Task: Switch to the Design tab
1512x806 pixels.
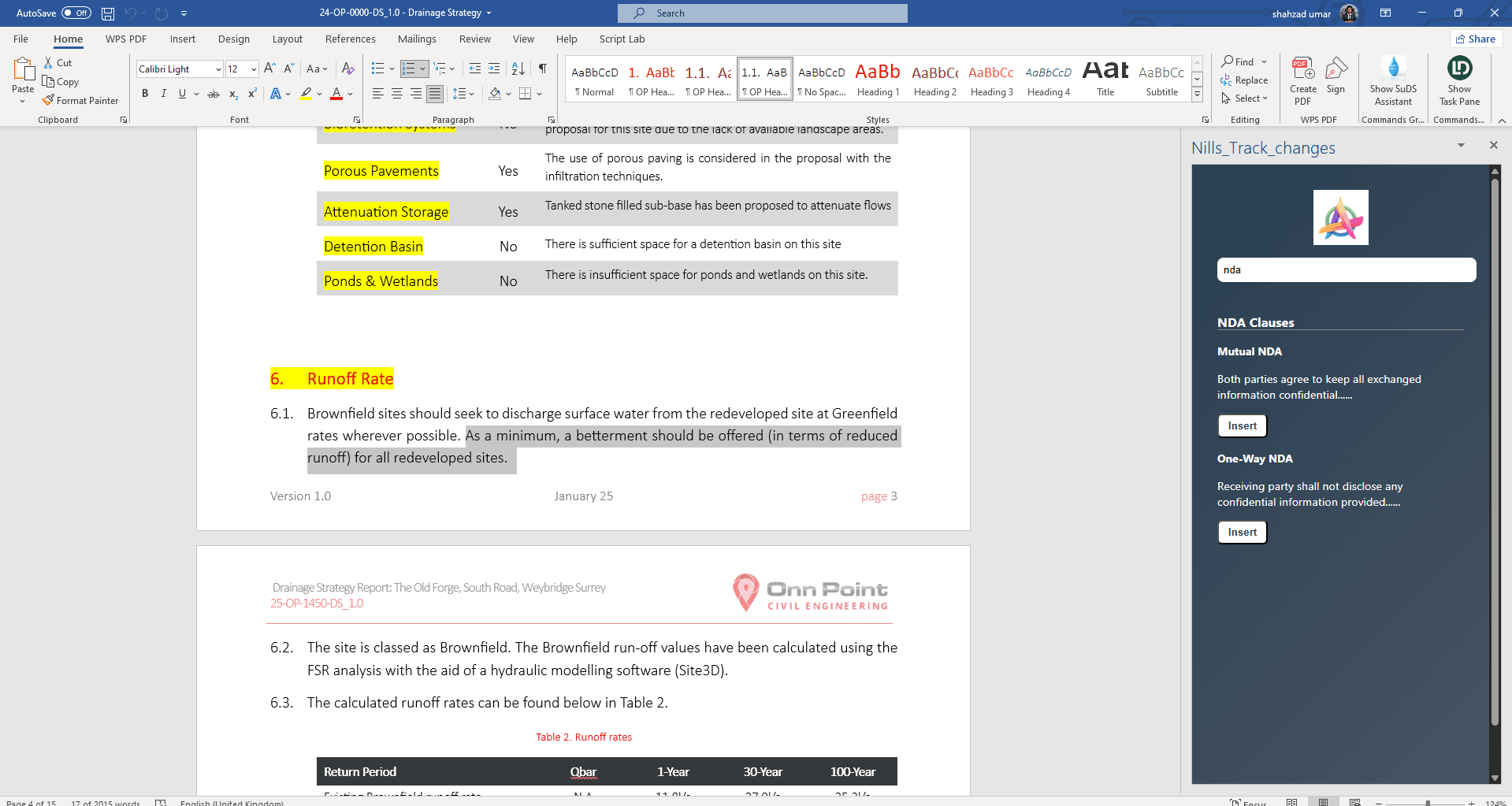Action: click(234, 39)
